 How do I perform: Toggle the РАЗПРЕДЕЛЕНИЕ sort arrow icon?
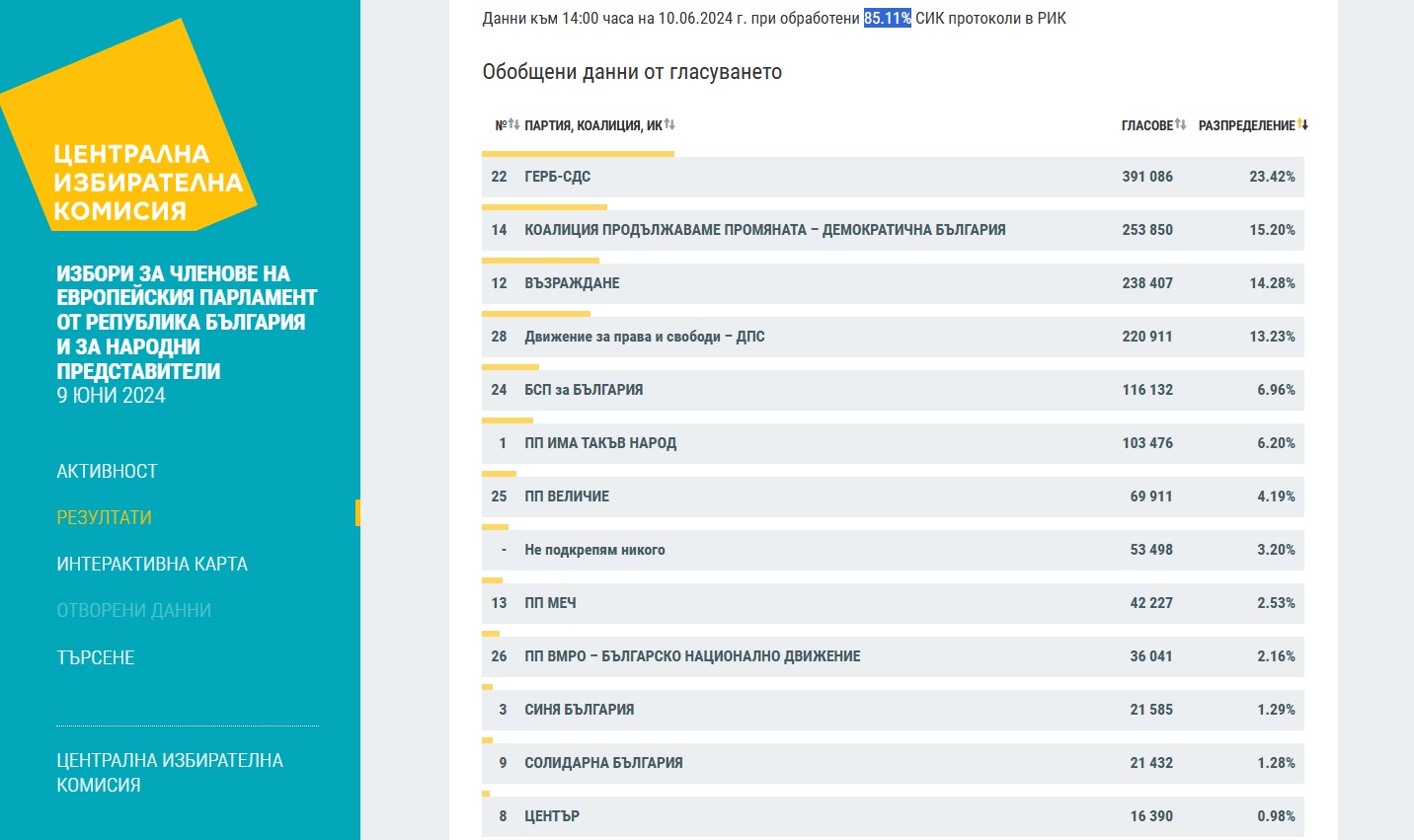pos(1302,124)
